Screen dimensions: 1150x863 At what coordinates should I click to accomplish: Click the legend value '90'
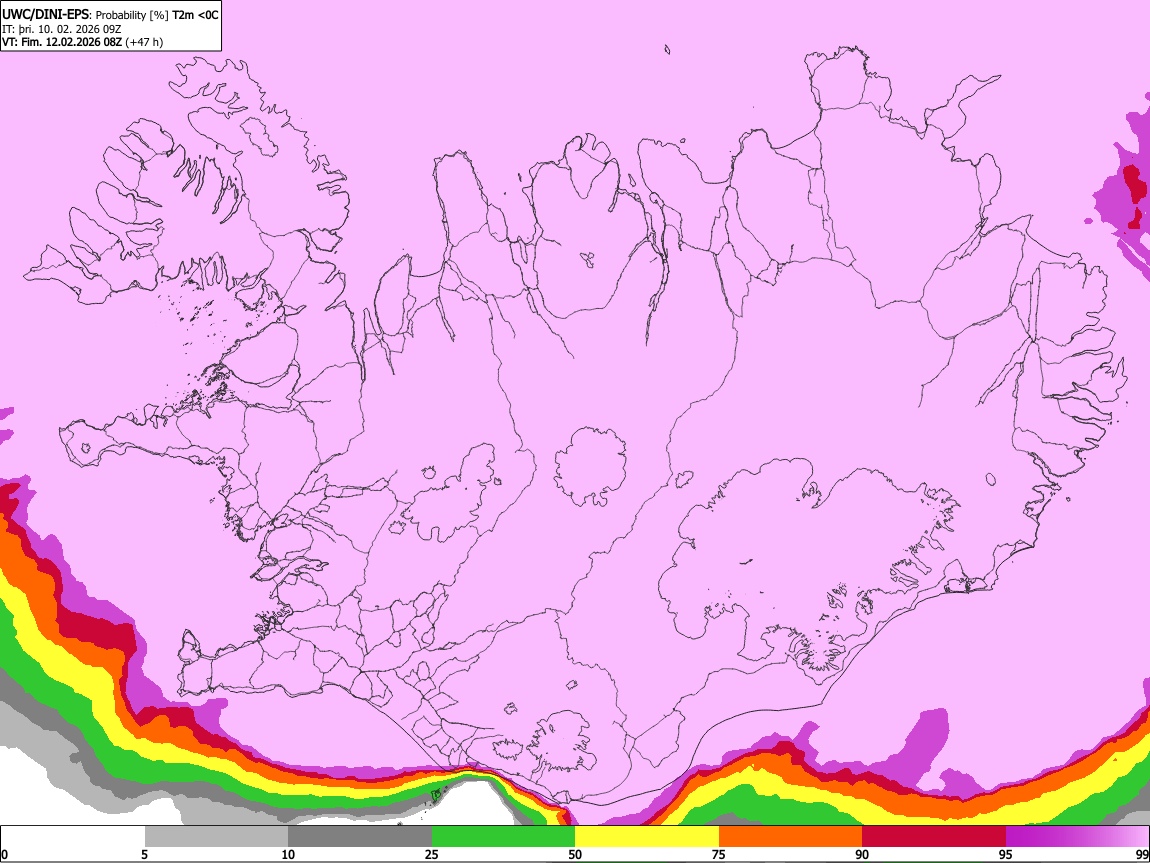pos(862,854)
